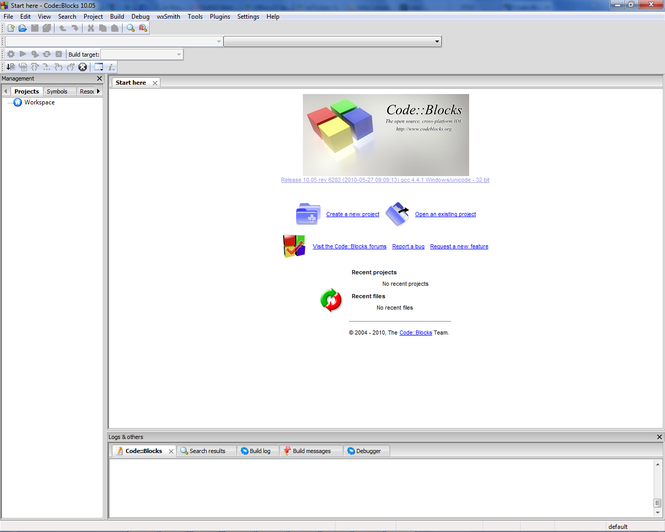Click the Cut scissors icon
This screenshot has width=665, height=532.
pyautogui.click(x=90, y=28)
